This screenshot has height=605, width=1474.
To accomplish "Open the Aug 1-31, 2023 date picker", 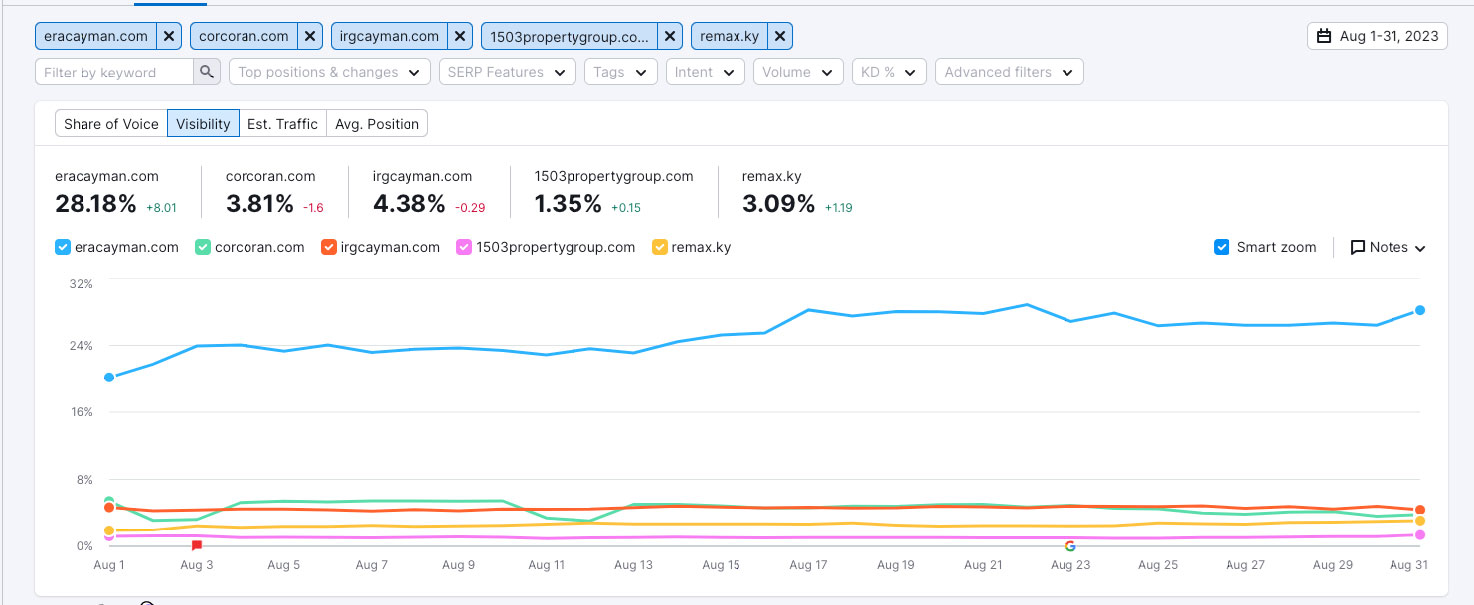I will tap(1378, 36).
